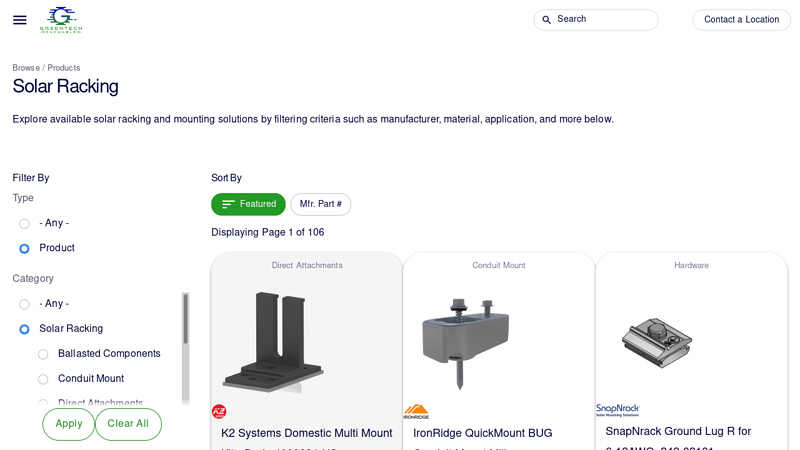Open the K2 Domestic Multi Mount image
Image resolution: width=800 pixels, height=450 pixels.
pyautogui.click(x=273, y=342)
